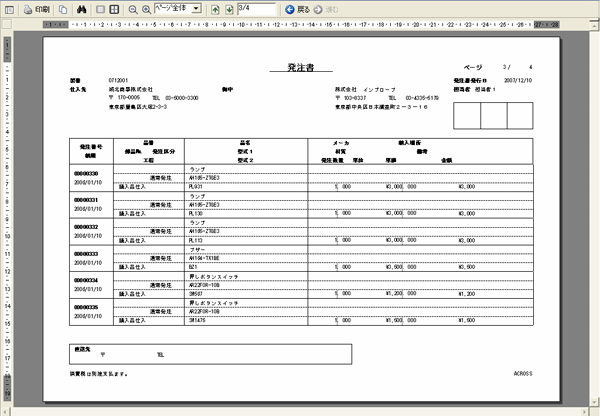Click the code 0712001 in the header

[x=118, y=80]
